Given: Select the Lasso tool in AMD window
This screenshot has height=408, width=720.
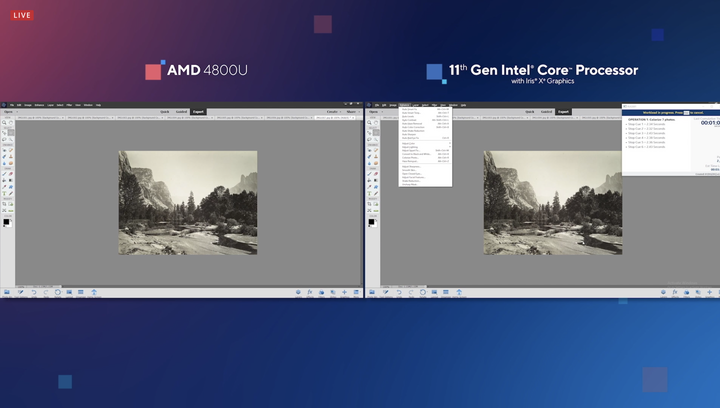Looking at the screenshot, I should [x=4, y=140].
